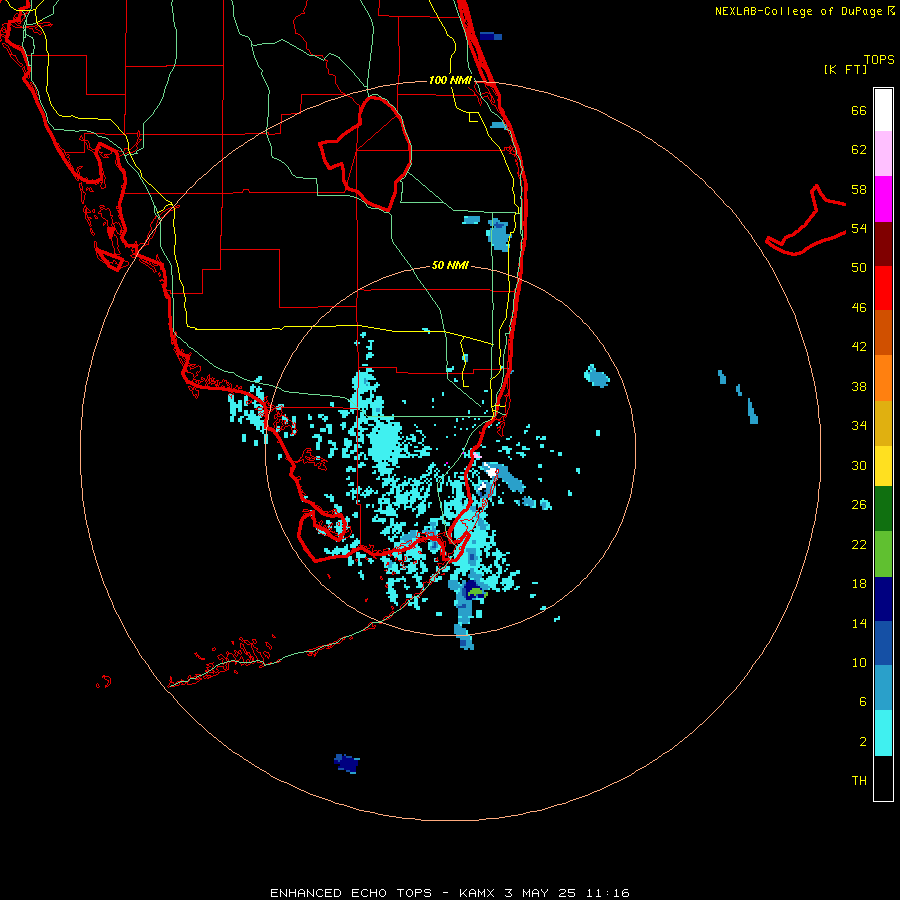
Task: Click the light pink legend swatch
Action: 883,154
